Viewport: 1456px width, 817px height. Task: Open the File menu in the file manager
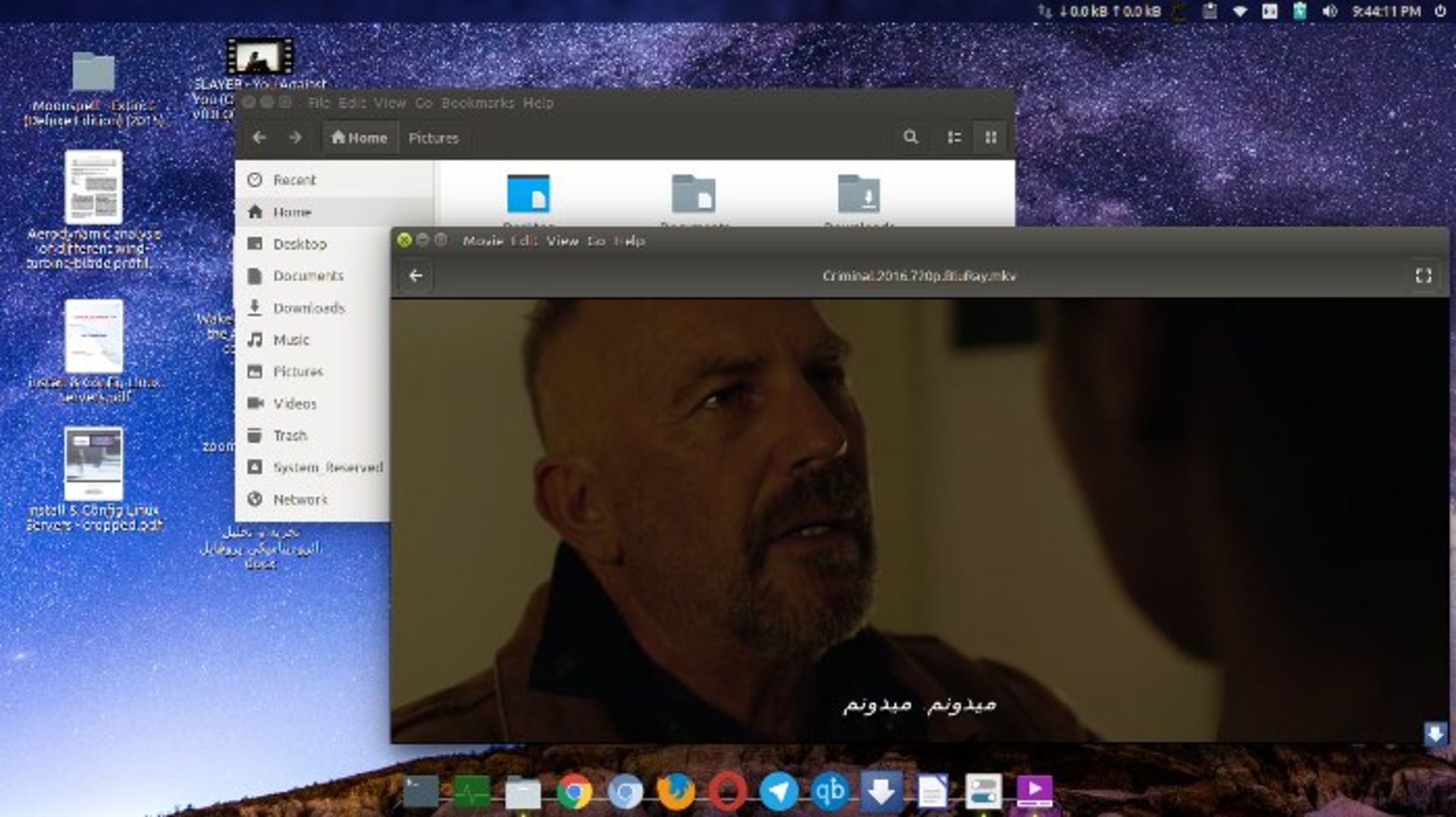318,103
